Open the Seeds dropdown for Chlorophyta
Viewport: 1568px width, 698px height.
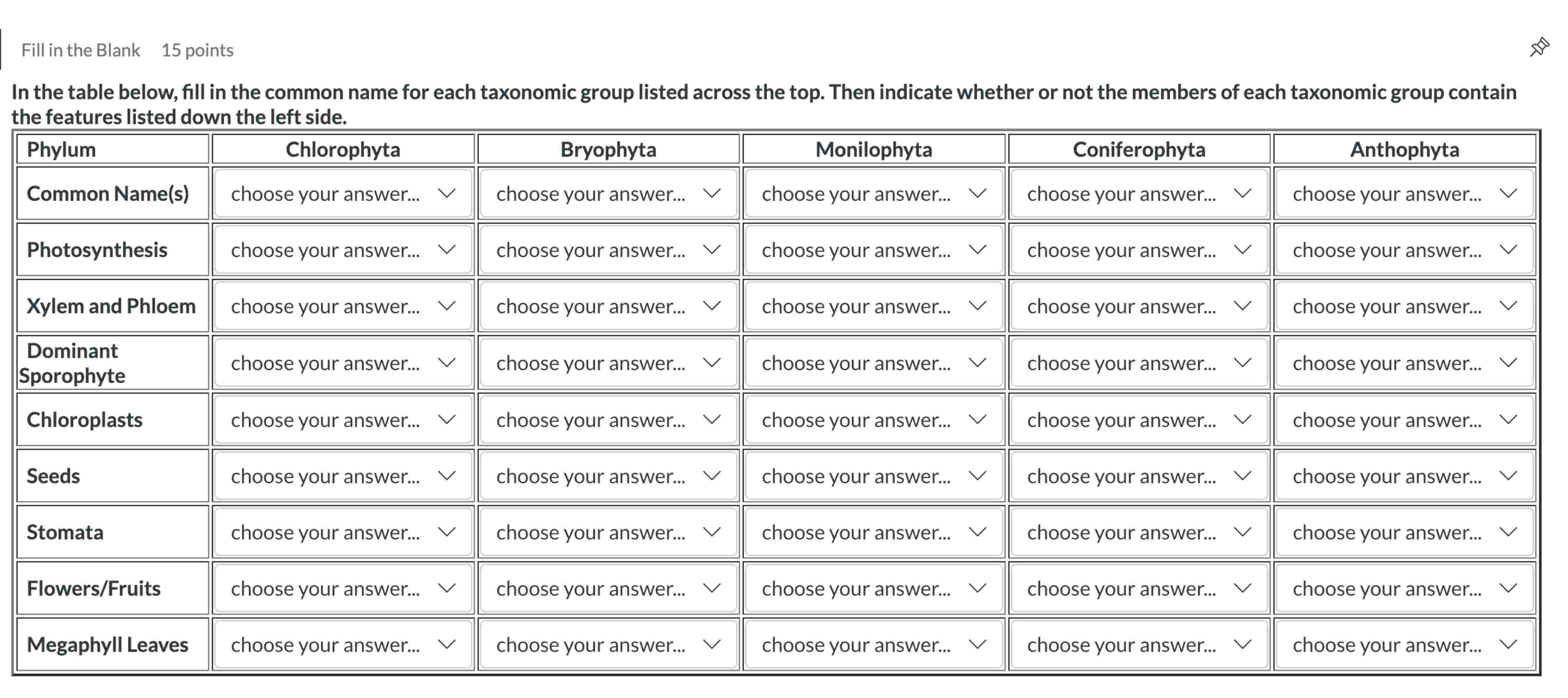point(342,476)
